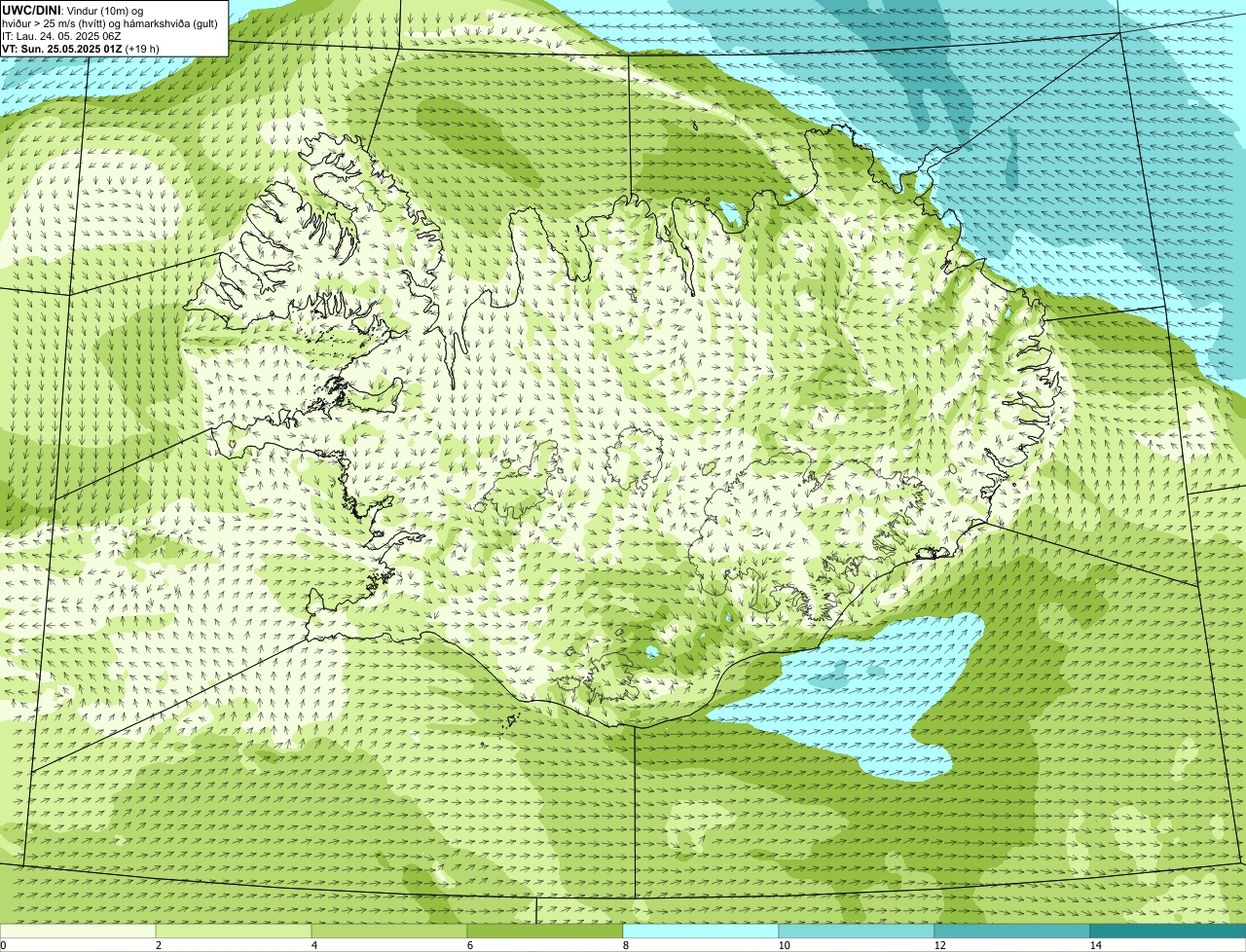This screenshot has height=952, width=1246.
Task: Choose the darkest teal swatch above 14 m/s
Action: click(x=1168, y=931)
